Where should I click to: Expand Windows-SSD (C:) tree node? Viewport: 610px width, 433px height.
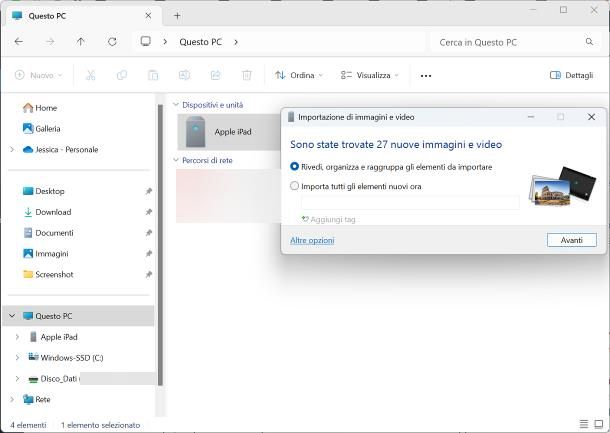click(x=17, y=358)
